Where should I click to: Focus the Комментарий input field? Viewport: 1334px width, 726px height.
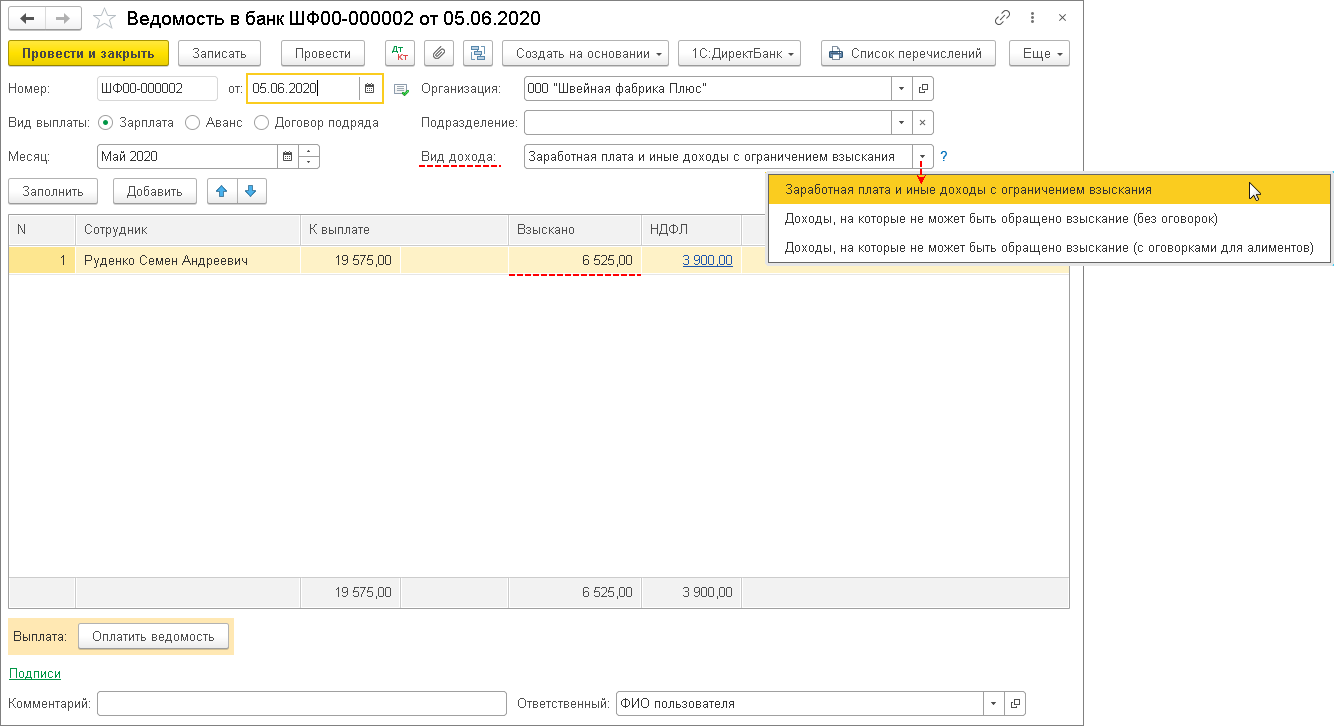point(302,704)
